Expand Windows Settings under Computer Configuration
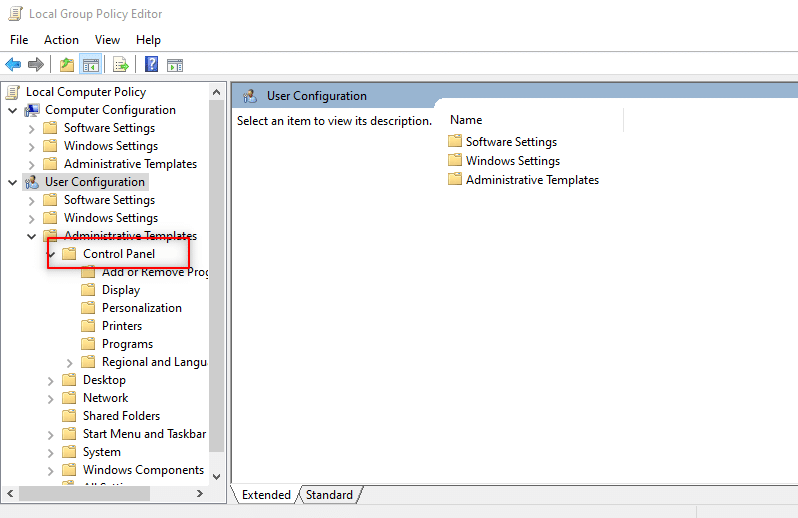 click(32, 147)
